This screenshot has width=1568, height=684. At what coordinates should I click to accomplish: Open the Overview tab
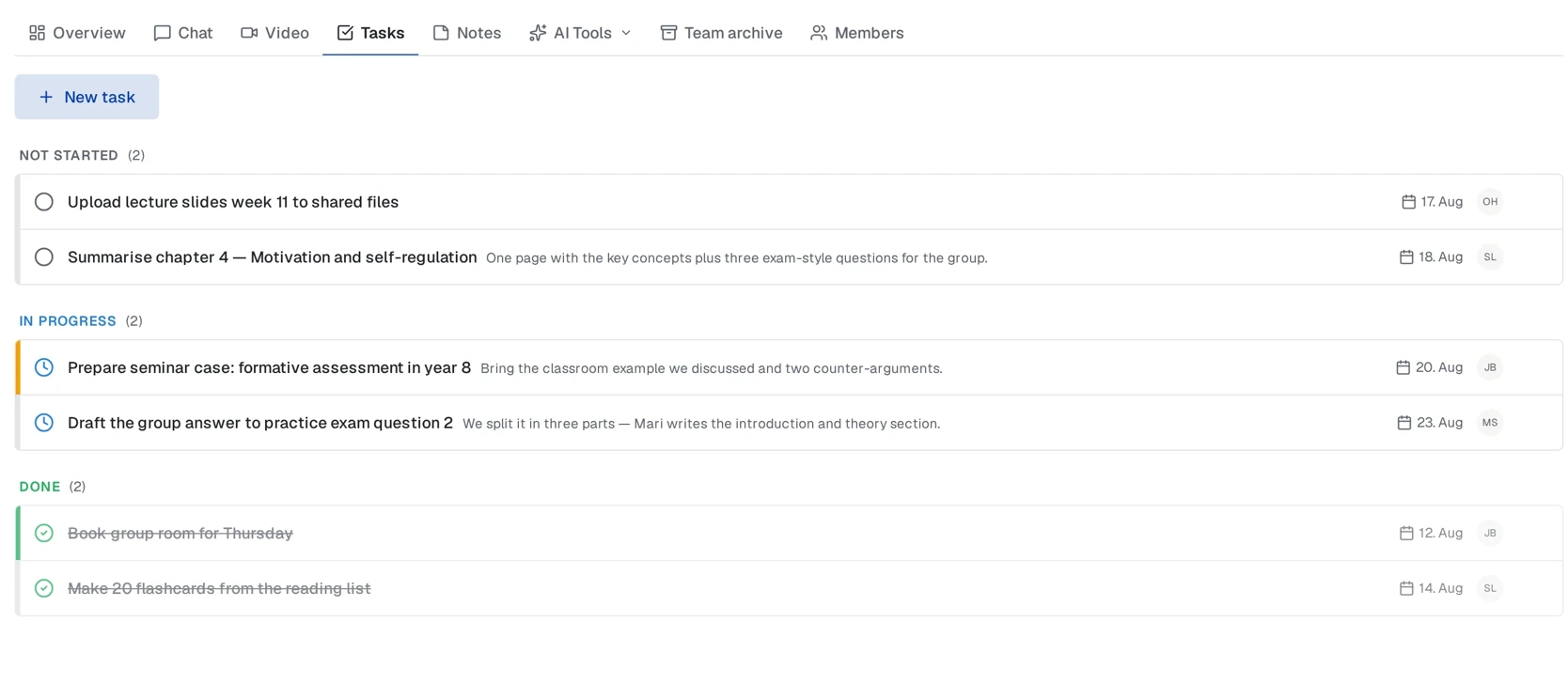pos(77,33)
